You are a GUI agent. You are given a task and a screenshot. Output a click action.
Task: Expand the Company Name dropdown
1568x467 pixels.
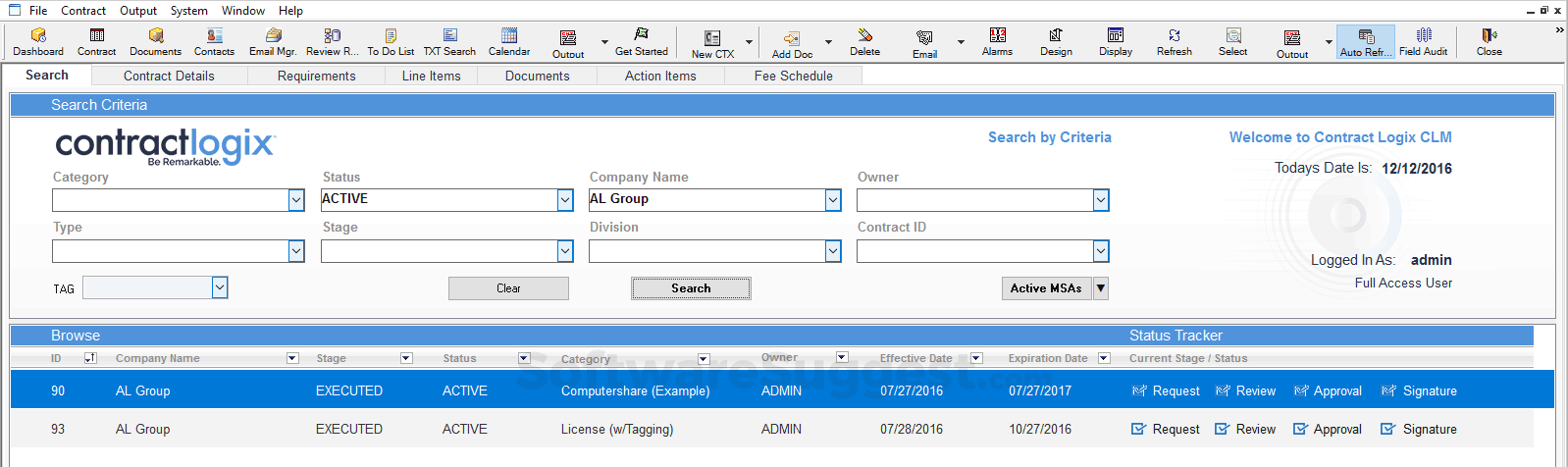833,200
